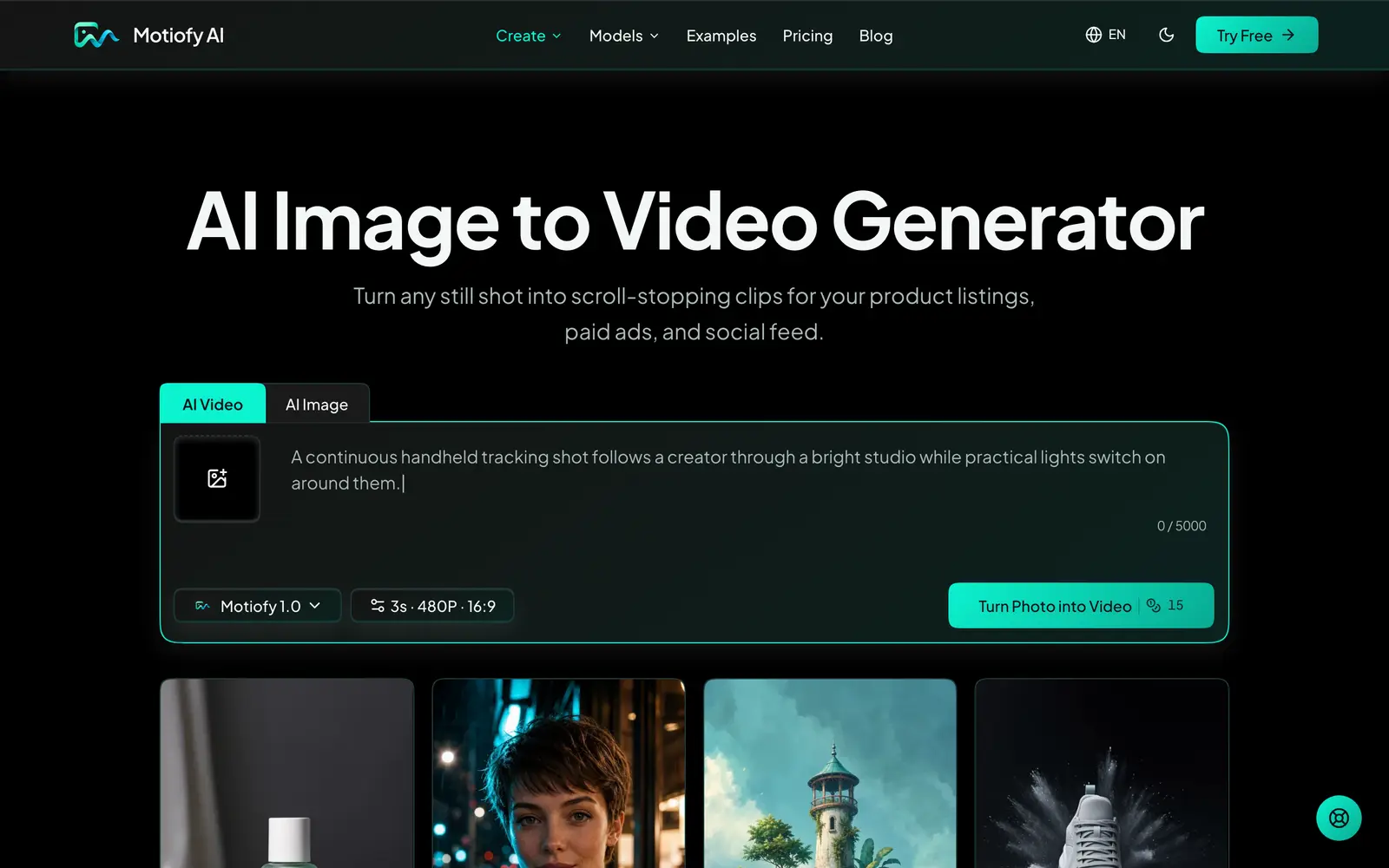Open the help lifebuoy floating button

(x=1339, y=818)
